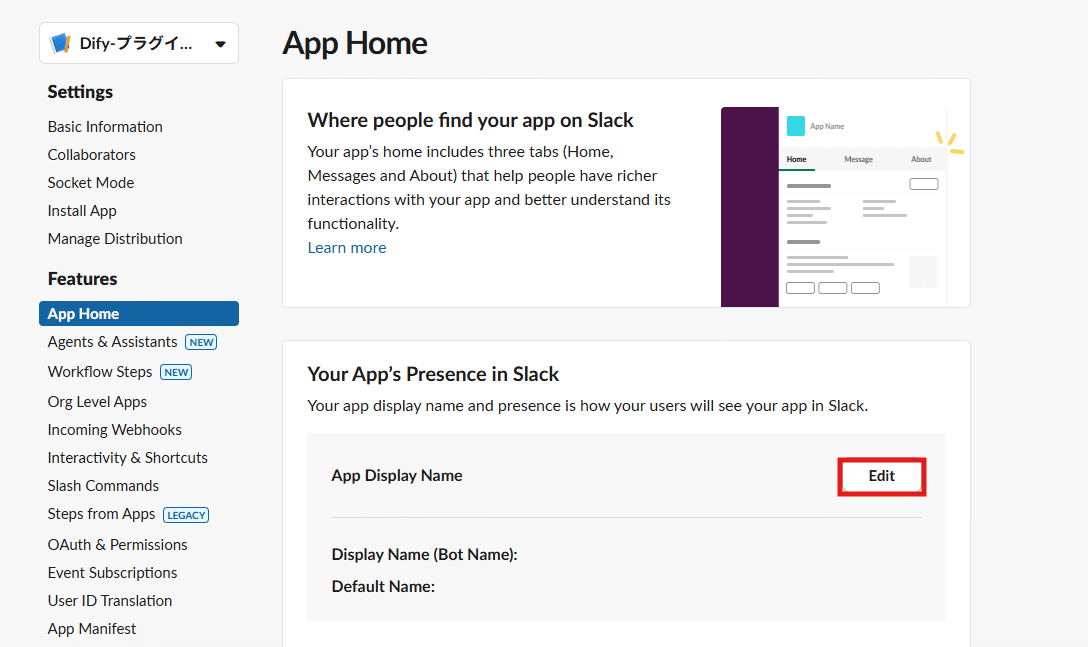Screen dimensions: 1088x647
Task: Open Org Level Apps
Action: click(97, 402)
